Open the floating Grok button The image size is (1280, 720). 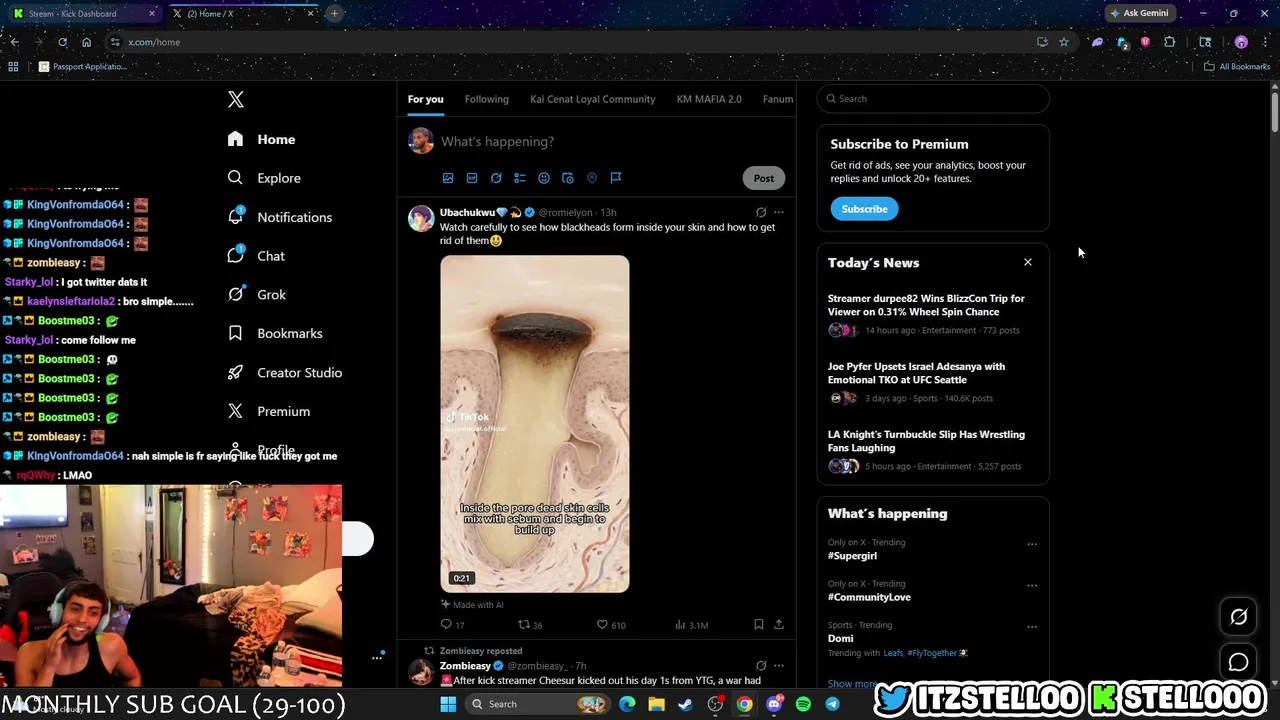click(1238, 617)
